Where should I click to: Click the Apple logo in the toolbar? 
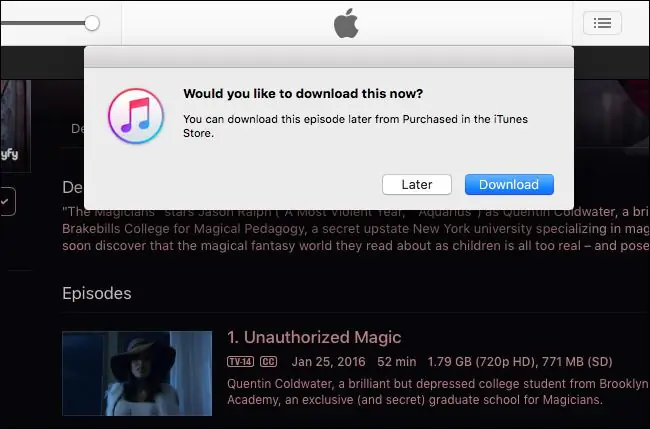[x=346, y=24]
